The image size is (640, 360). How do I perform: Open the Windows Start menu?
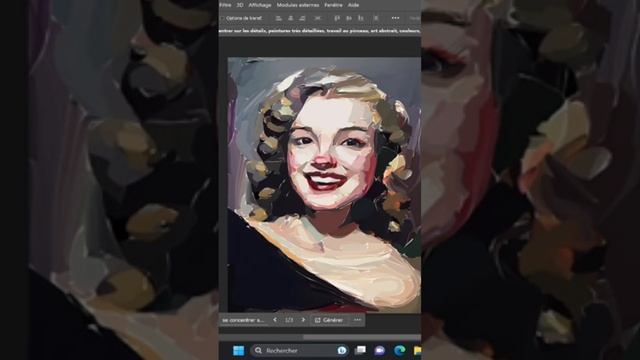tap(238, 351)
